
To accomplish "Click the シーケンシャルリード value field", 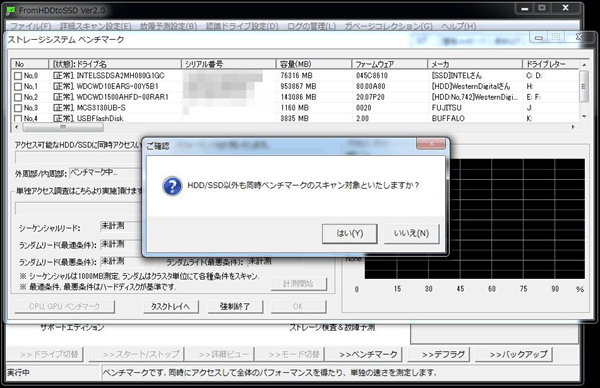I will coord(121,226).
